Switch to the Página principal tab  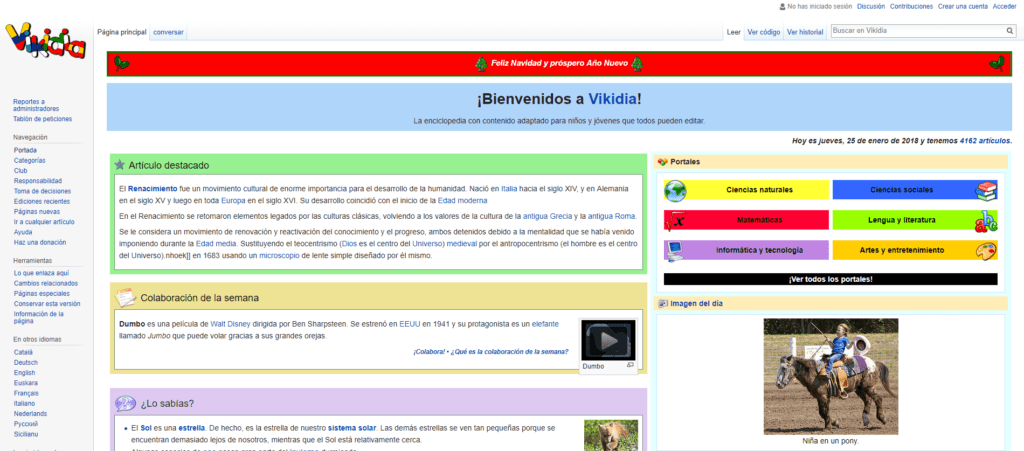(x=123, y=32)
